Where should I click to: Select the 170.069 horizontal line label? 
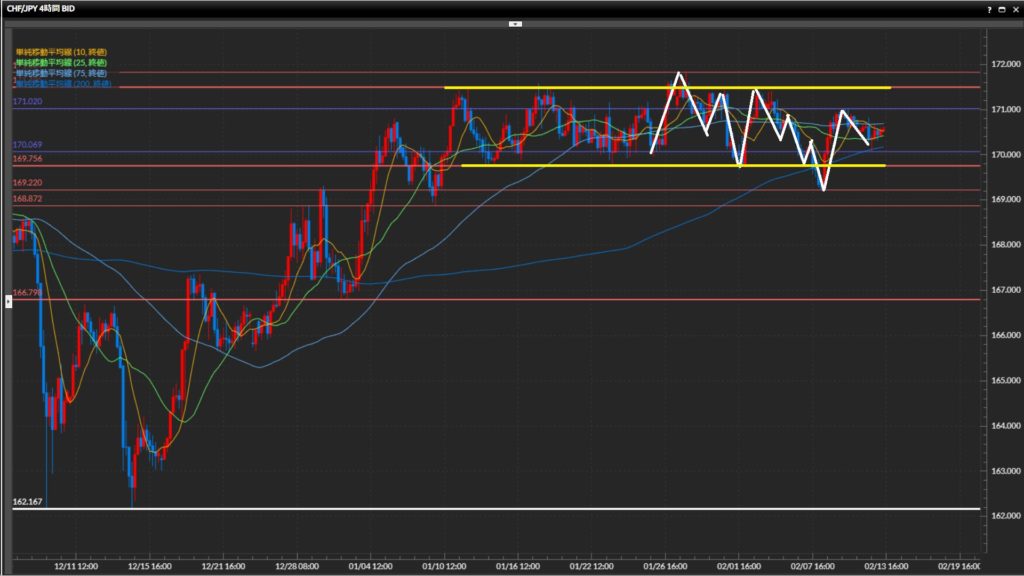28,145
